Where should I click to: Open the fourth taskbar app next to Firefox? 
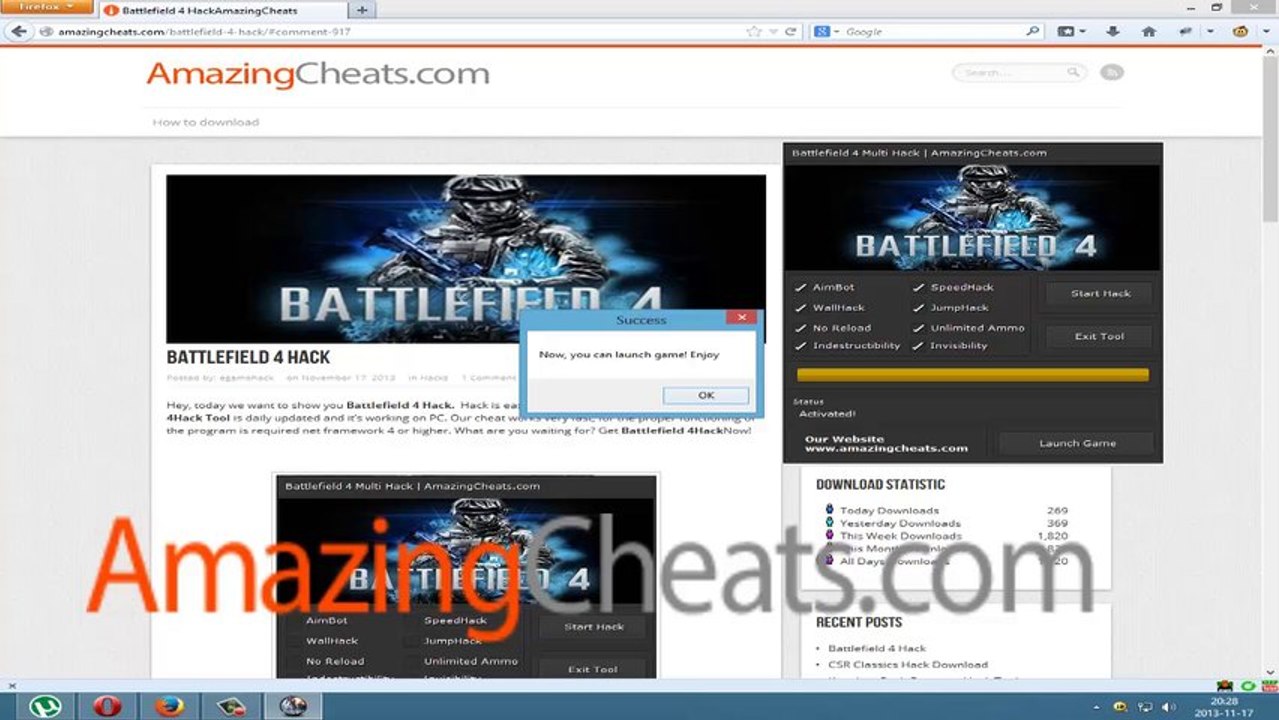tap(231, 706)
